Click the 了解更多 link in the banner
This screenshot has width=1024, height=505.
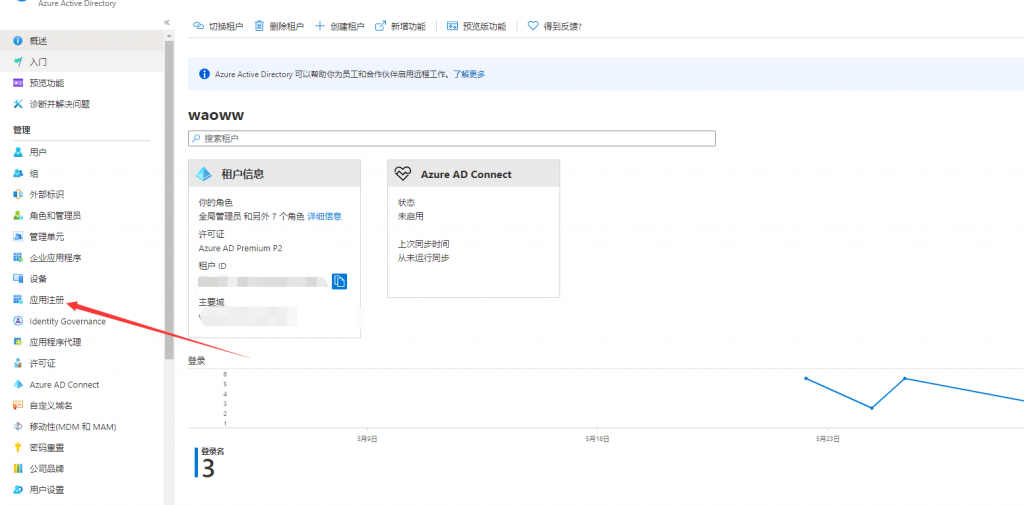pos(469,74)
